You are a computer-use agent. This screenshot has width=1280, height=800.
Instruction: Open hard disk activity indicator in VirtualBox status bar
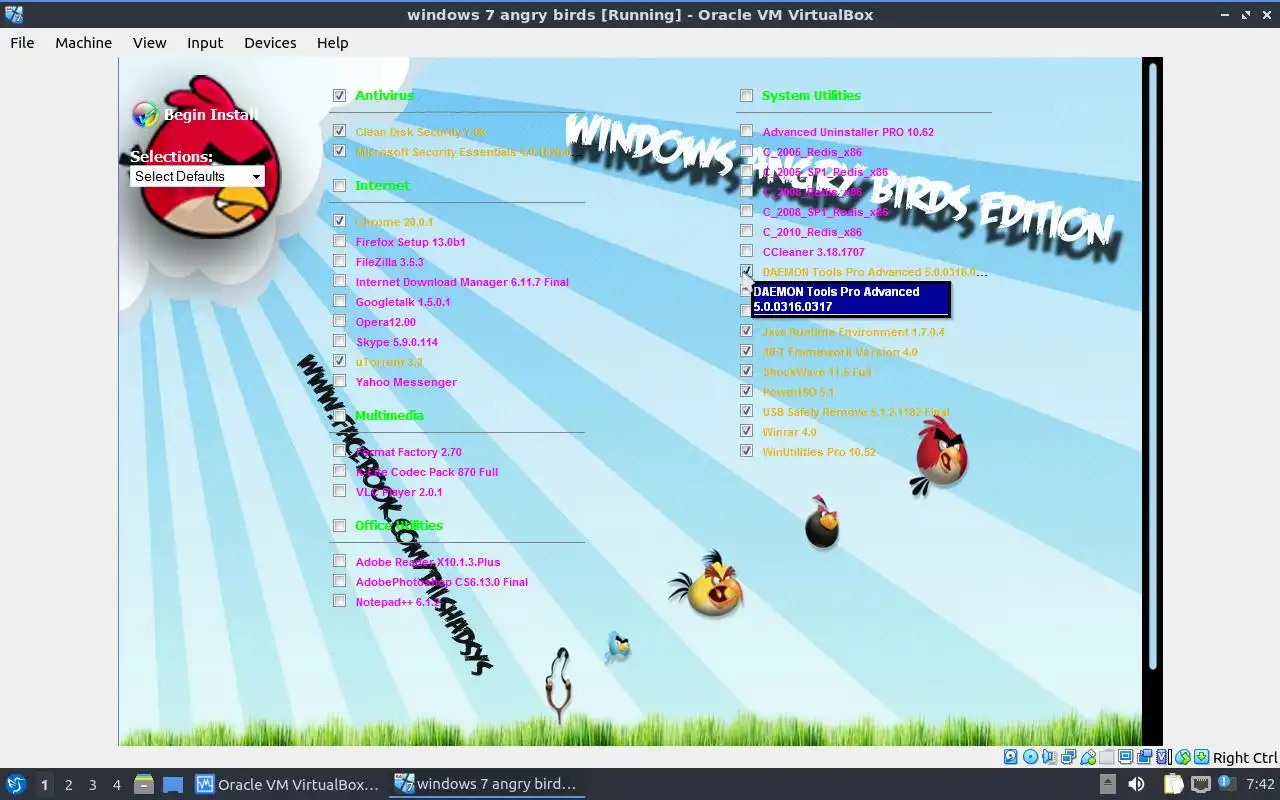[x=1010, y=757]
